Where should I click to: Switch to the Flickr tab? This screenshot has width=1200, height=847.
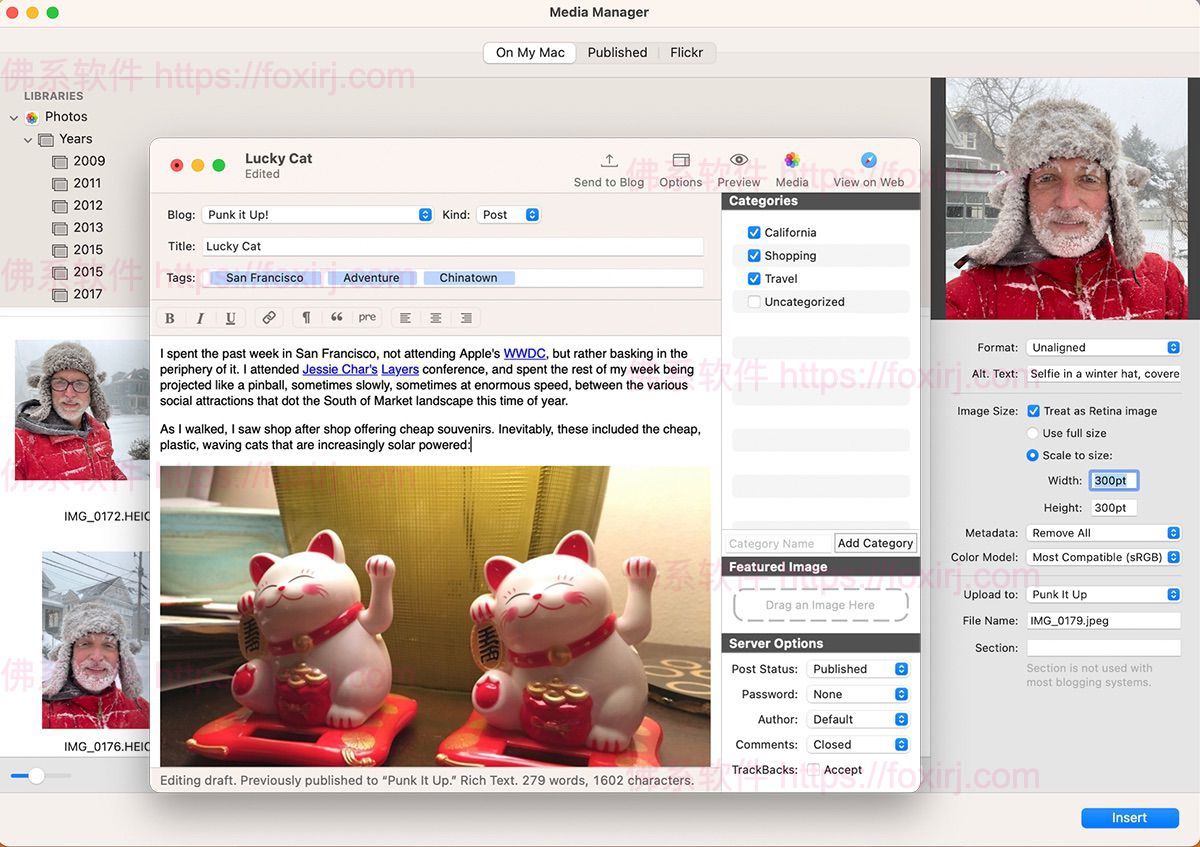[x=687, y=52]
